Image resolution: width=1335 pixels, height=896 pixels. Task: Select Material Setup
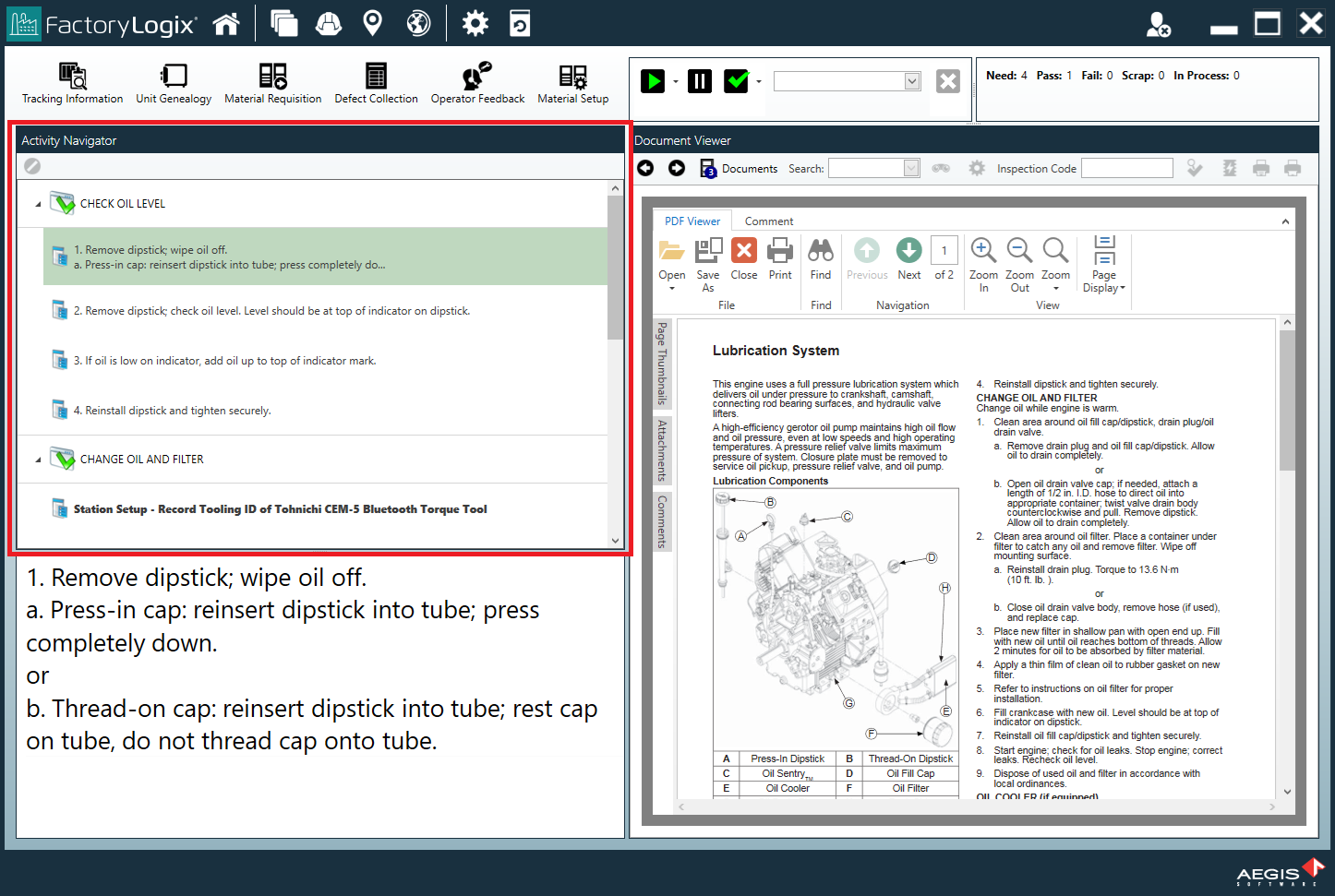(572, 83)
